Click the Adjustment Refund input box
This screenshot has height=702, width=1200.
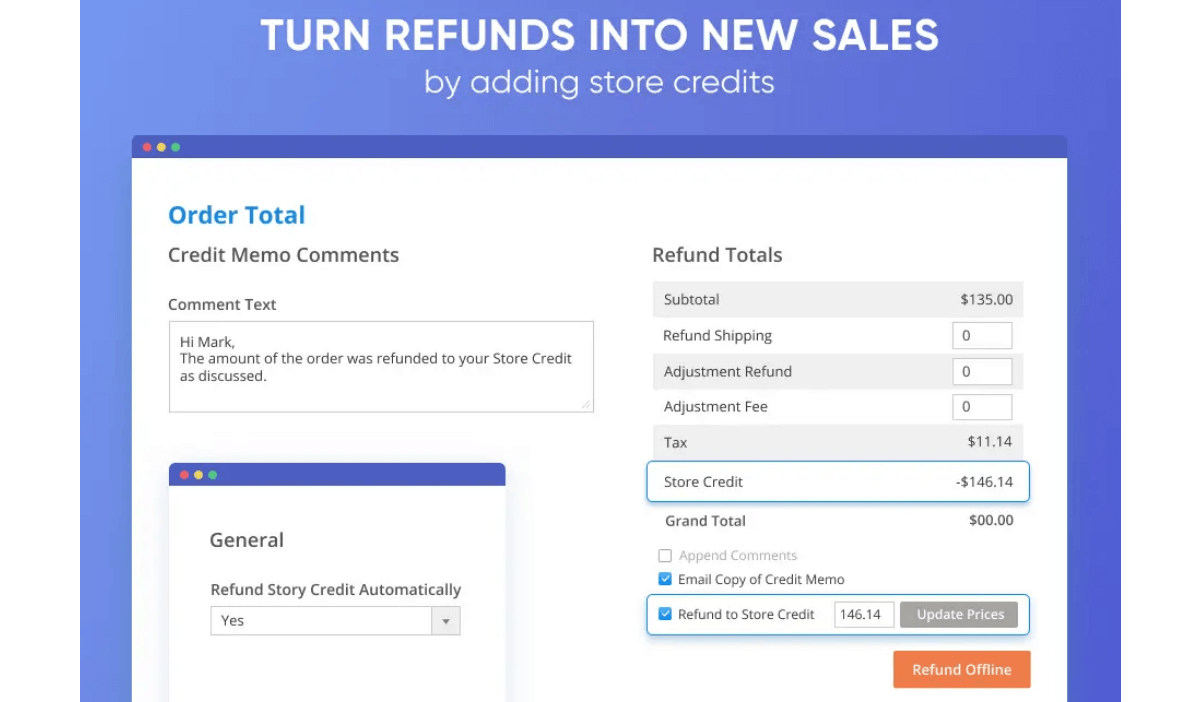(981, 372)
